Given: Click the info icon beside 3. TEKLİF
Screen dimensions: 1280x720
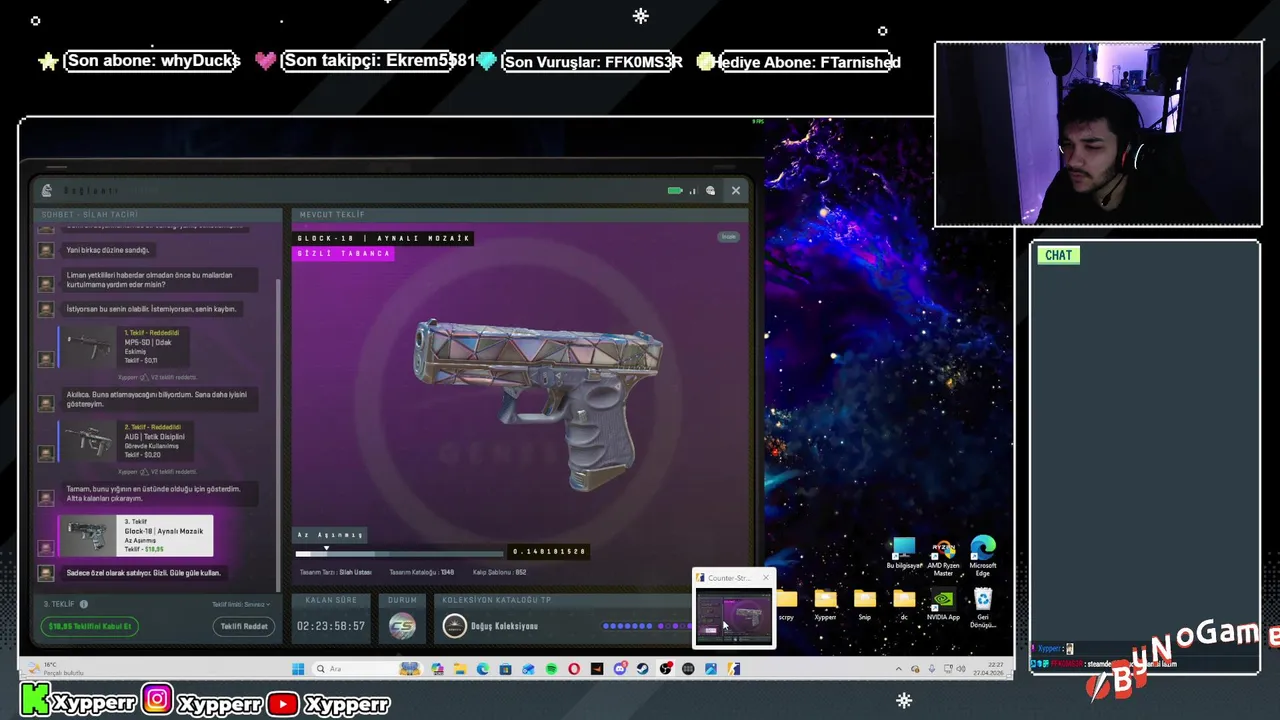Looking at the screenshot, I should [x=84, y=604].
